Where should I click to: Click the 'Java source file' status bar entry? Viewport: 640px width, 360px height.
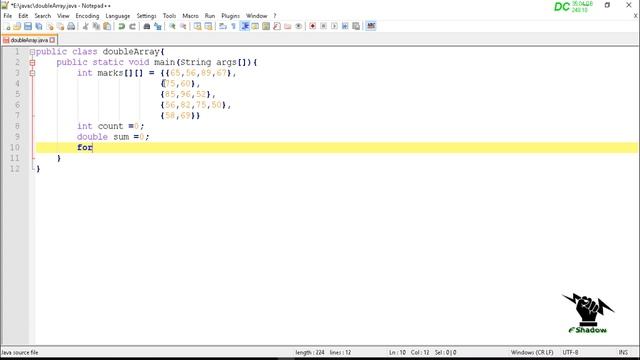pos(20,352)
